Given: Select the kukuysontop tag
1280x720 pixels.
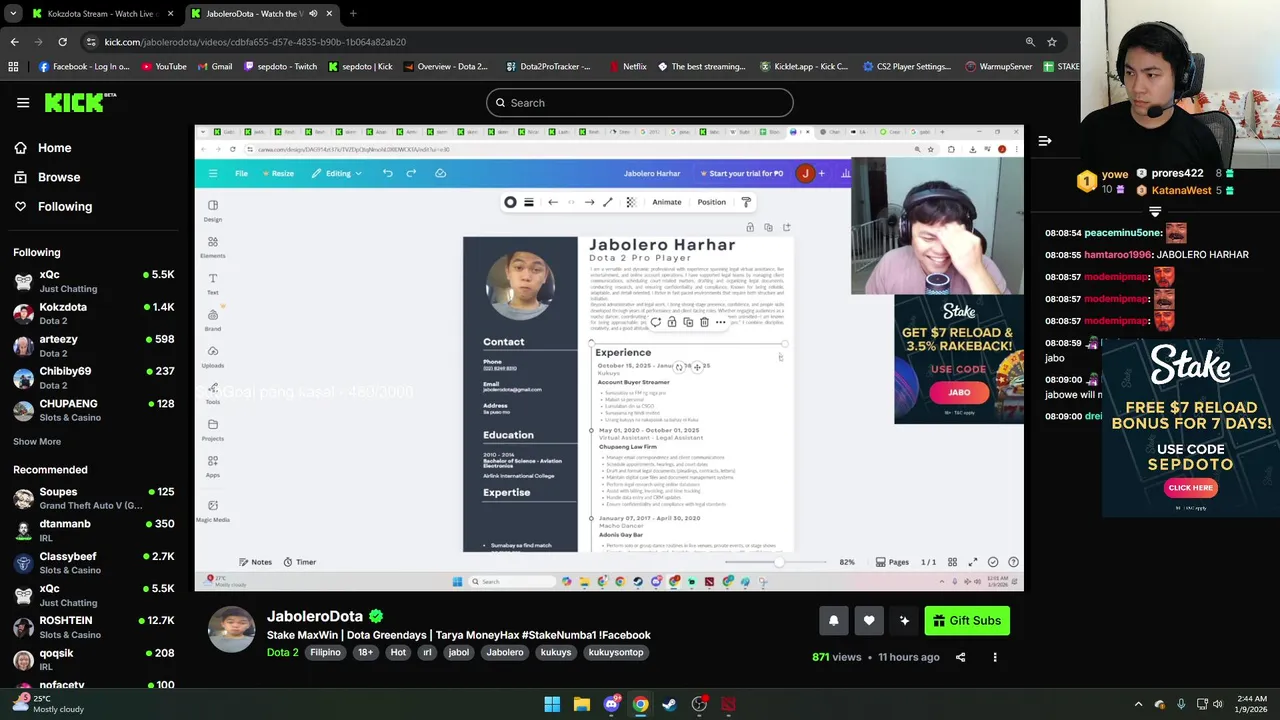Looking at the screenshot, I should 616,652.
